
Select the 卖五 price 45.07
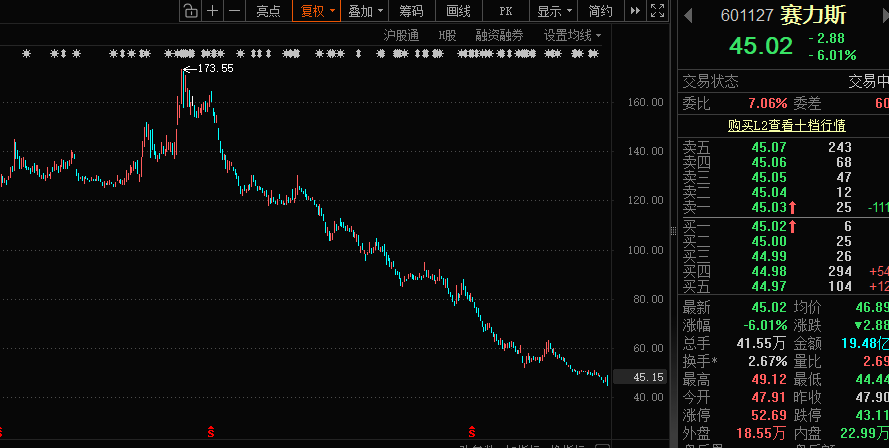(769, 147)
